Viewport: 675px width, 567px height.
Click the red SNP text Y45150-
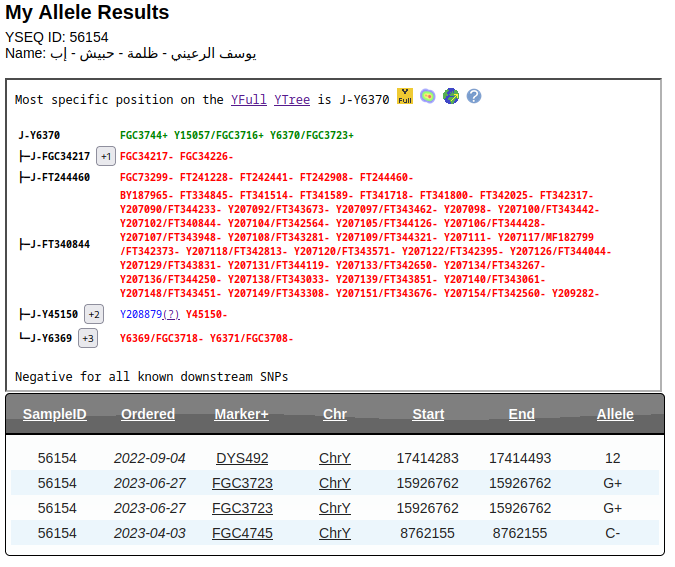coord(207,314)
